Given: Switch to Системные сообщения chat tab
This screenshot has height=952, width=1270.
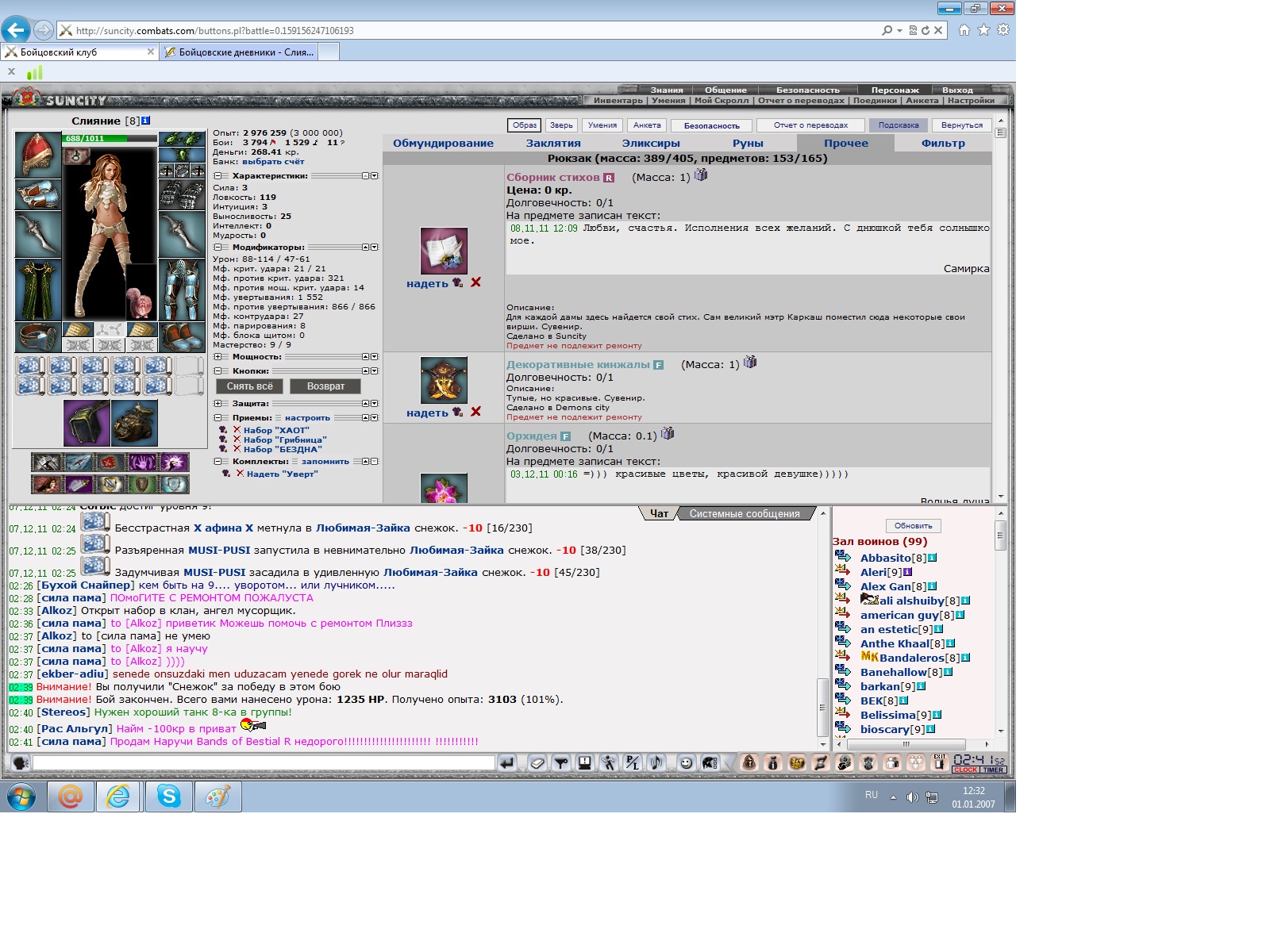Looking at the screenshot, I should coord(745,514).
